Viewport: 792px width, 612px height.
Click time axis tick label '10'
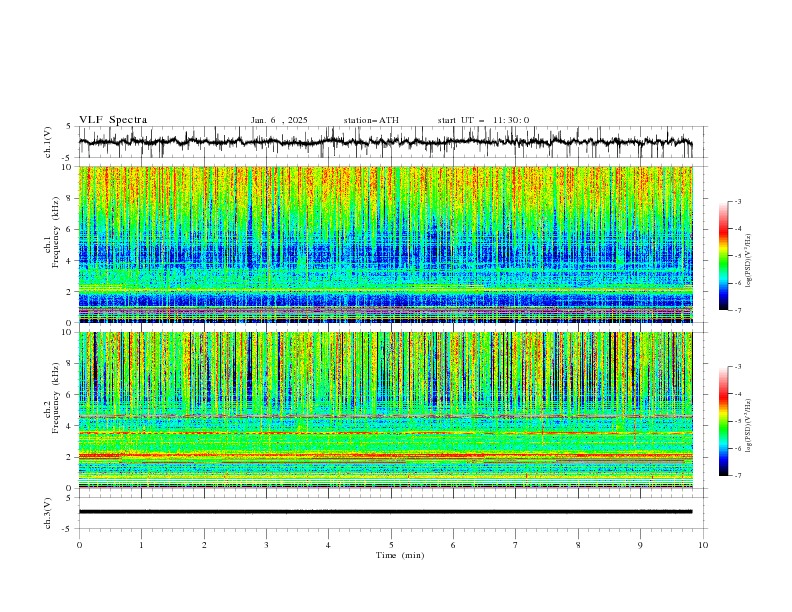(x=703, y=545)
